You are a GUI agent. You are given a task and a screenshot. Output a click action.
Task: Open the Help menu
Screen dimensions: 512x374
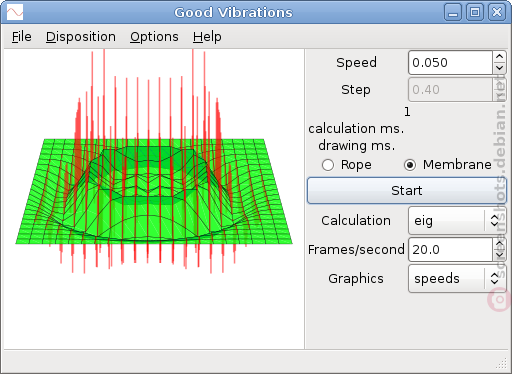point(207,37)
